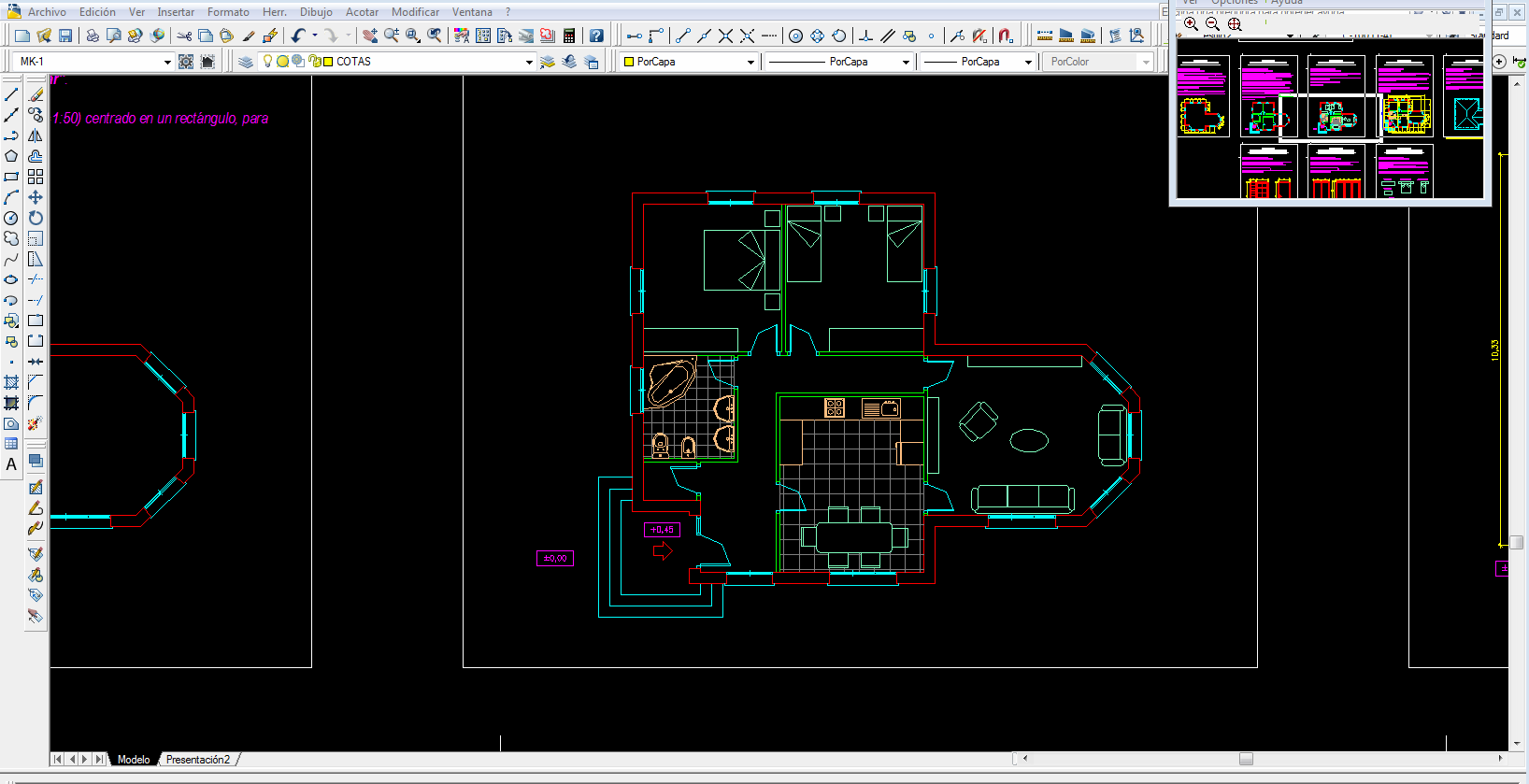Select the multiline Text tool
Screen dimensions: 1529x784
[11, 464]
